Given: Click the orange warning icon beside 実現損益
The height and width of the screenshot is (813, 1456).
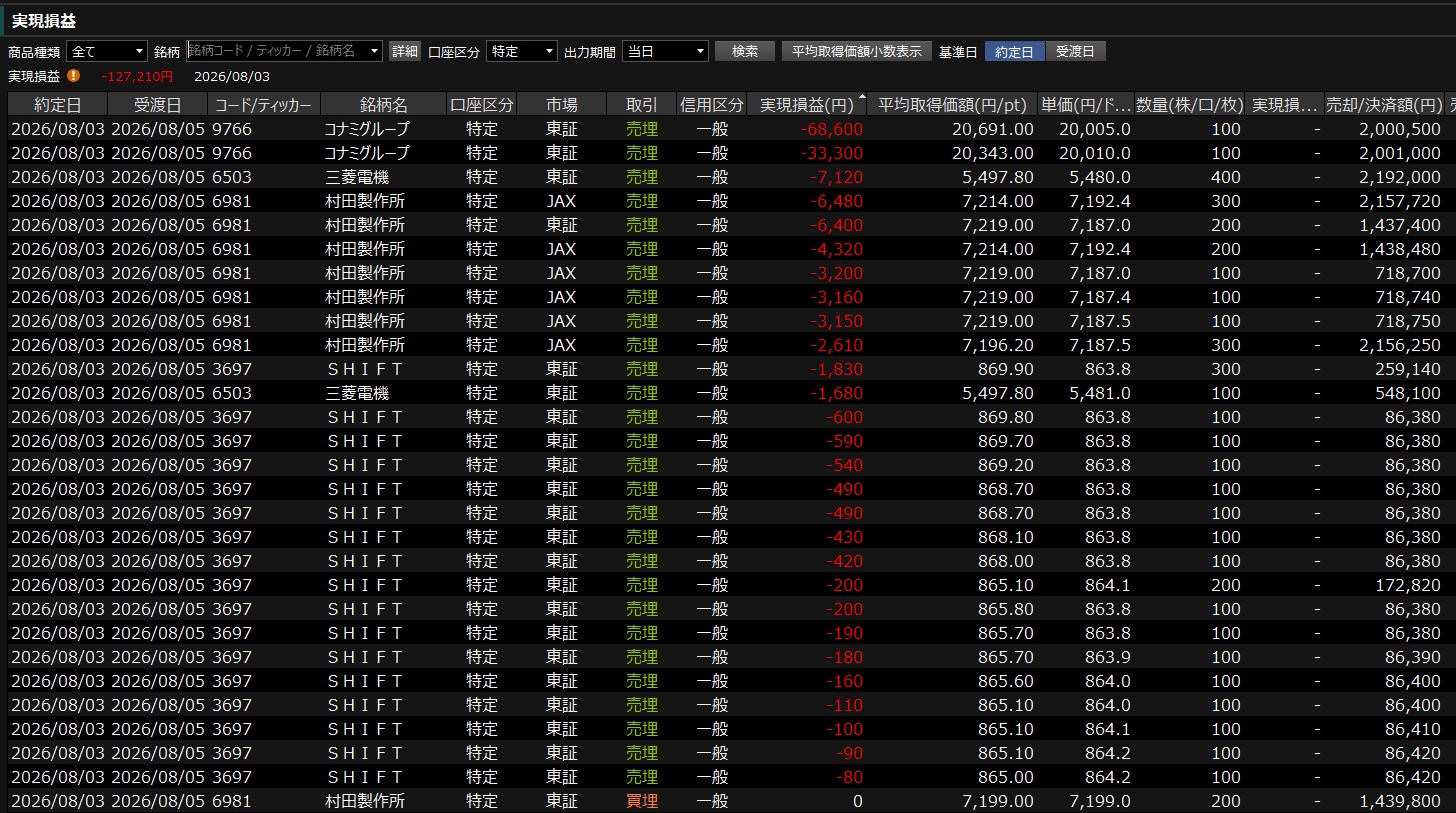Looking at the screenshot, I should click(74, 75).
